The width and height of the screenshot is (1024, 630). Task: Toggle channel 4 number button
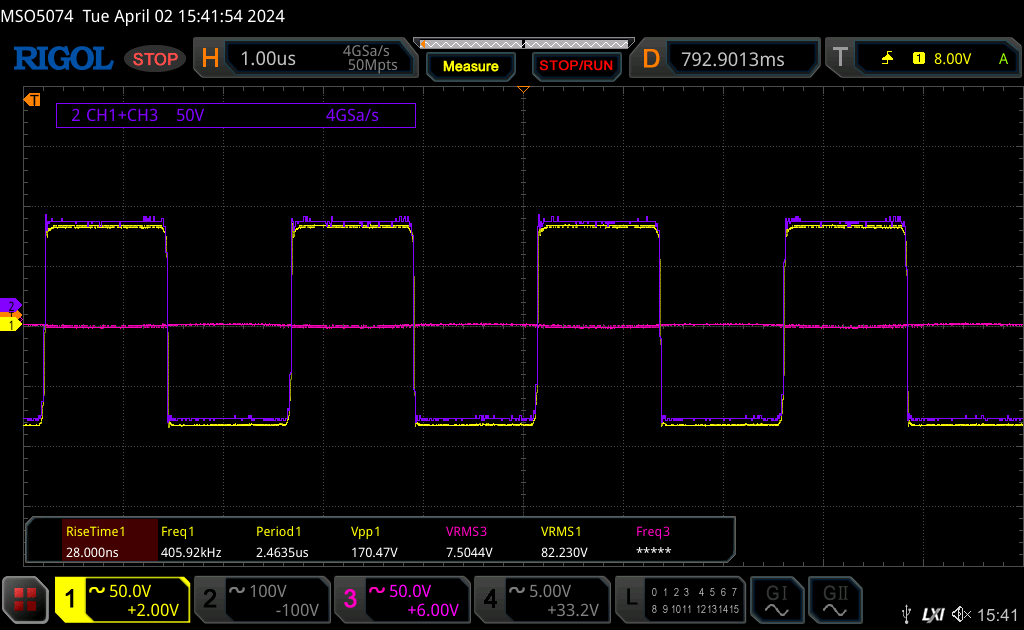click(x=490, y=599)
